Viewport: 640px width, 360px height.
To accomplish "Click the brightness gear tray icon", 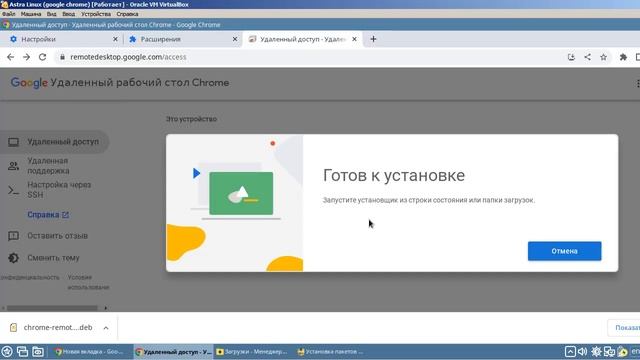I will (x=596, y=351).
